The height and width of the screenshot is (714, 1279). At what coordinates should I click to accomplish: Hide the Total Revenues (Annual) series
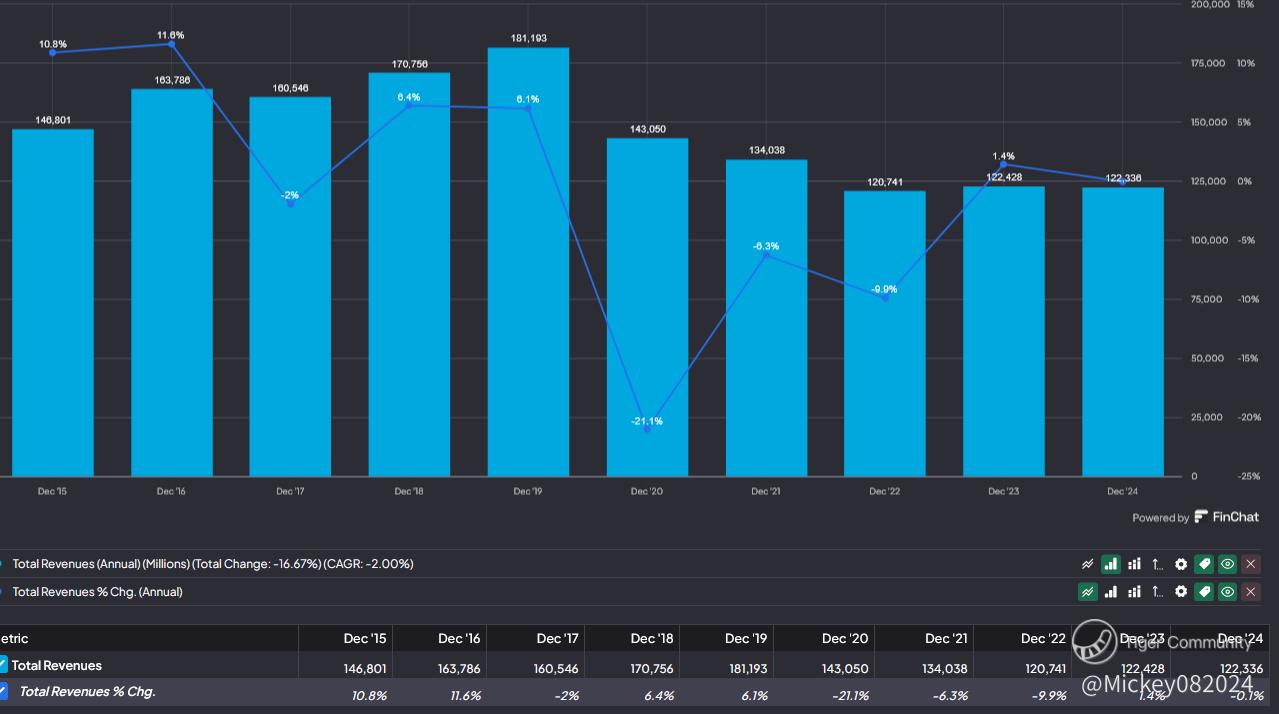tap(1227, 564)
